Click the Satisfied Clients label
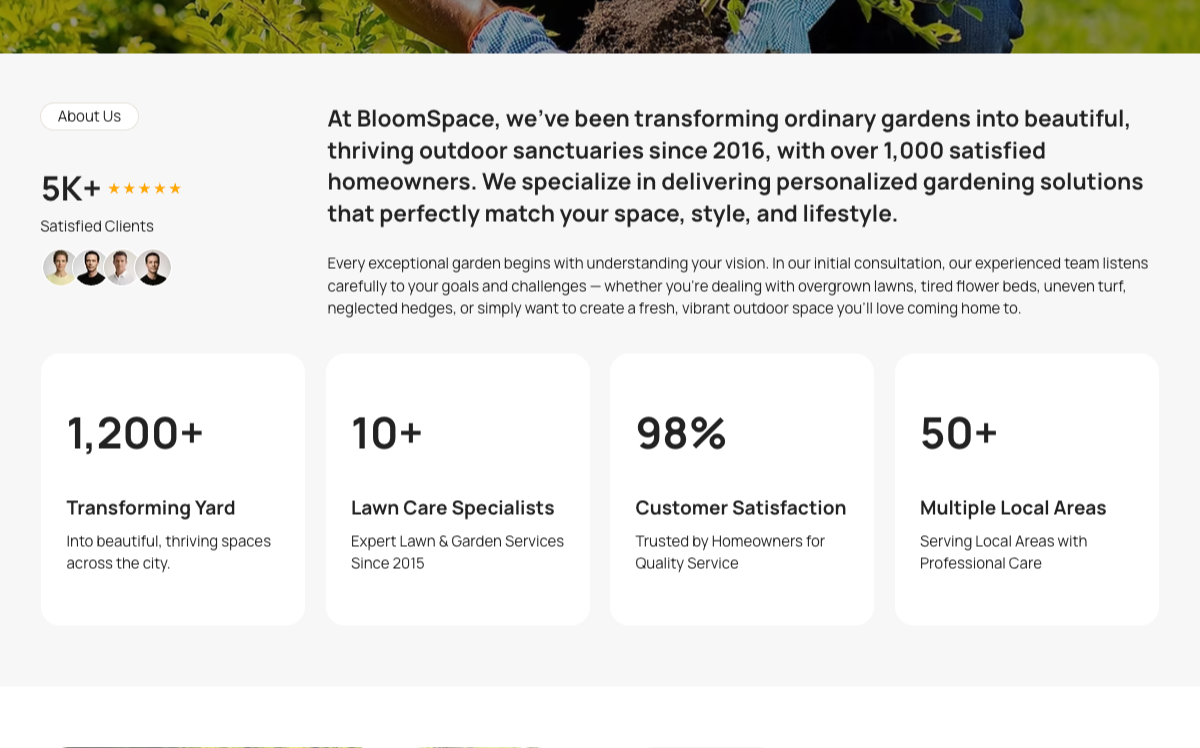The width and height of the screenshot is (1200, 748). click(97, 226)
